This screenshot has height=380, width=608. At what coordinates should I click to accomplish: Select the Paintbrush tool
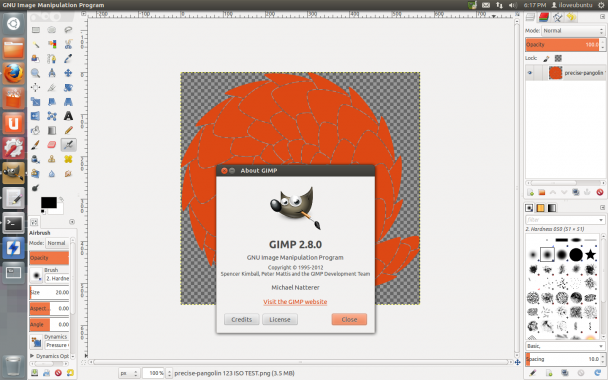[35, 145]
